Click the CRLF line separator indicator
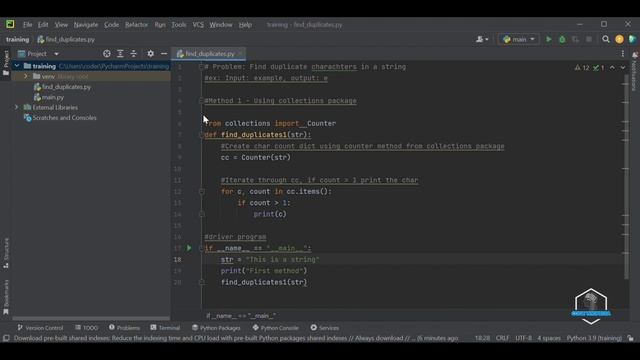Screen dimensions: 640x360 tap(502, 338)
